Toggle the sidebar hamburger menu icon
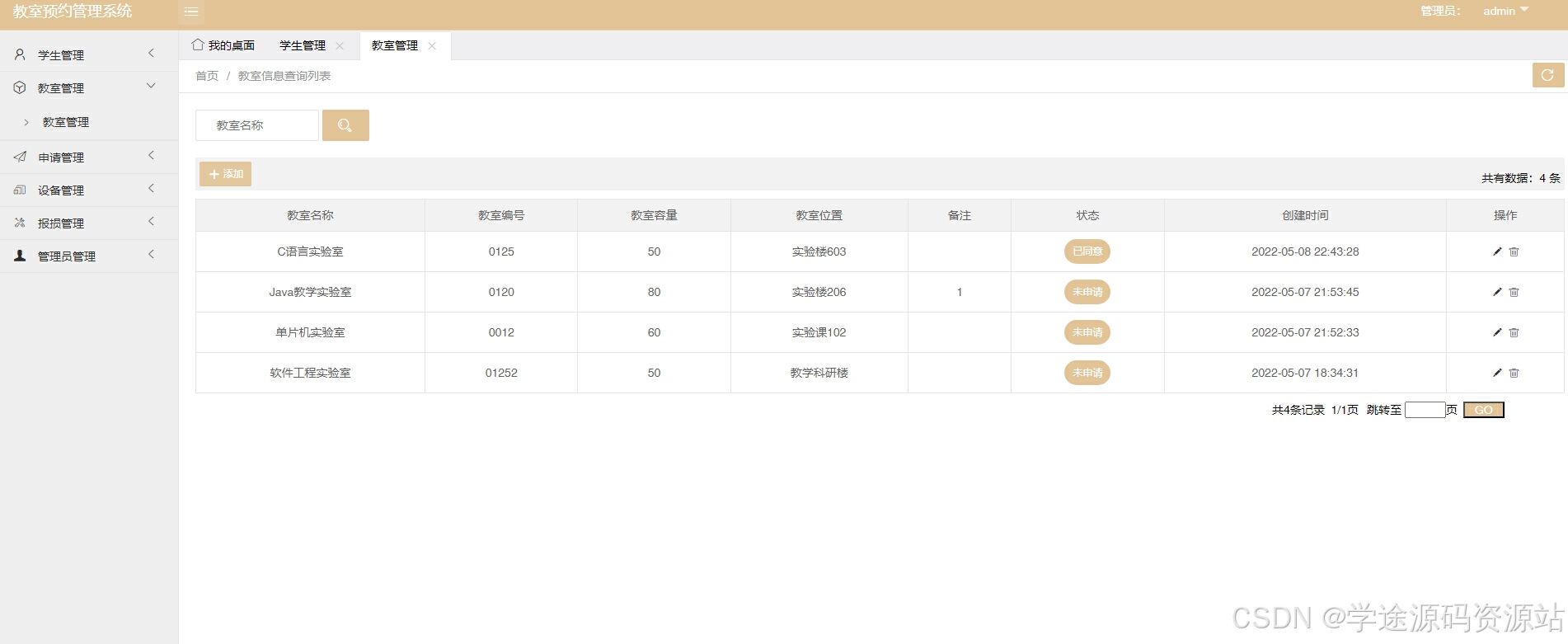 (x=191, y=12)
